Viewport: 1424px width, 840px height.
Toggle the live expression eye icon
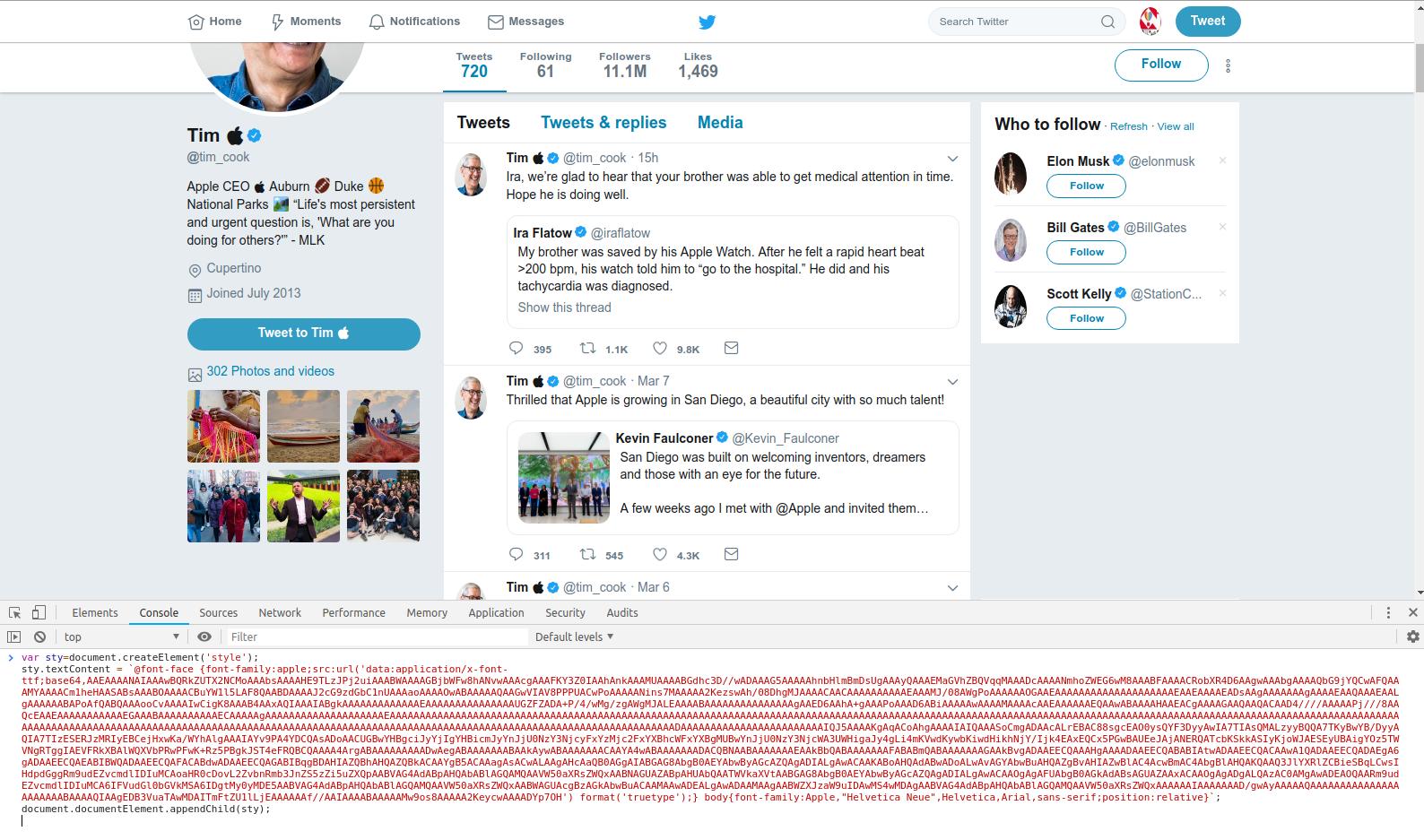tap(204, 636)
